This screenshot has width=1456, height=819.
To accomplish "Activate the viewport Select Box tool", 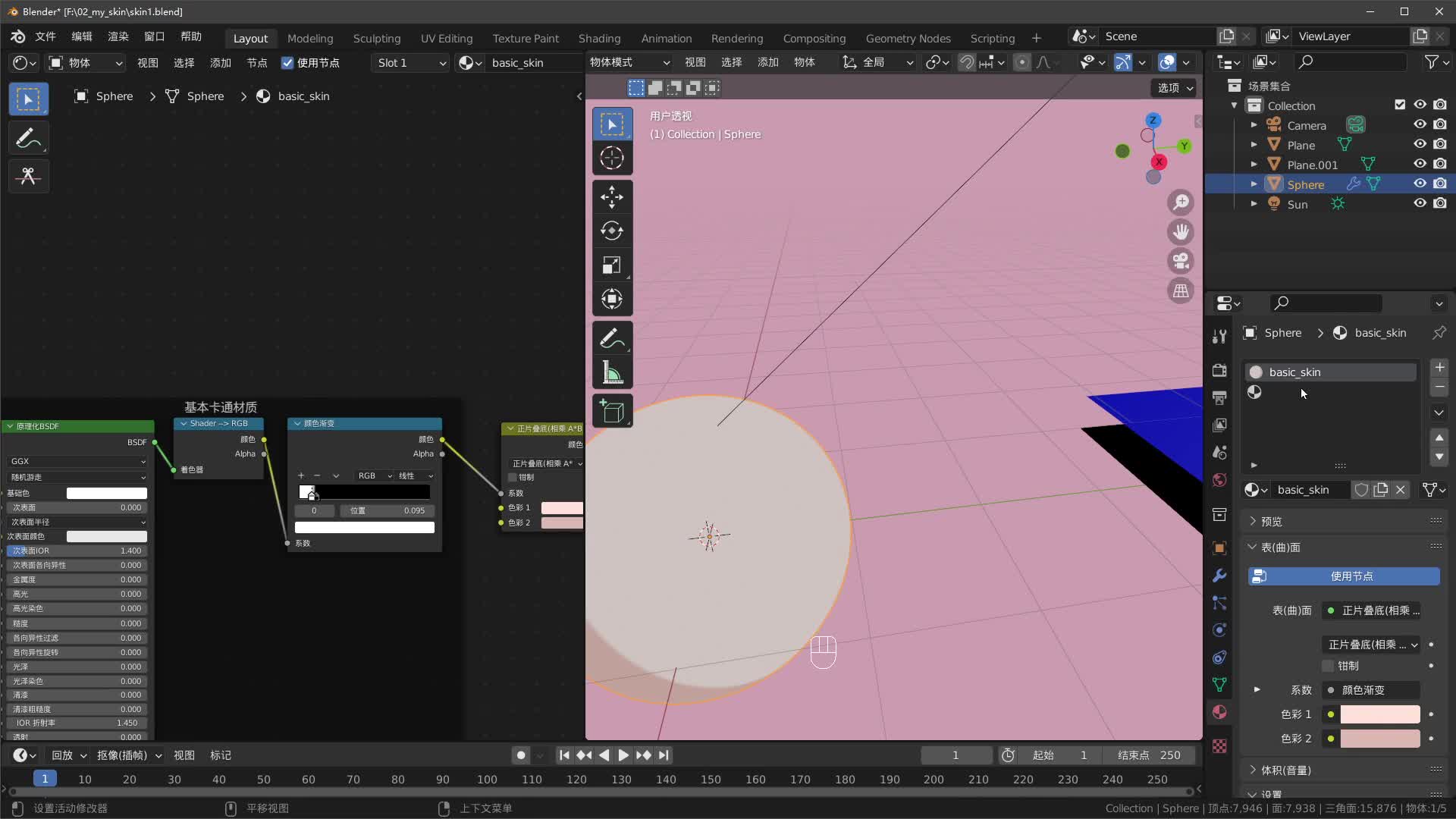I will pos(612,124).
